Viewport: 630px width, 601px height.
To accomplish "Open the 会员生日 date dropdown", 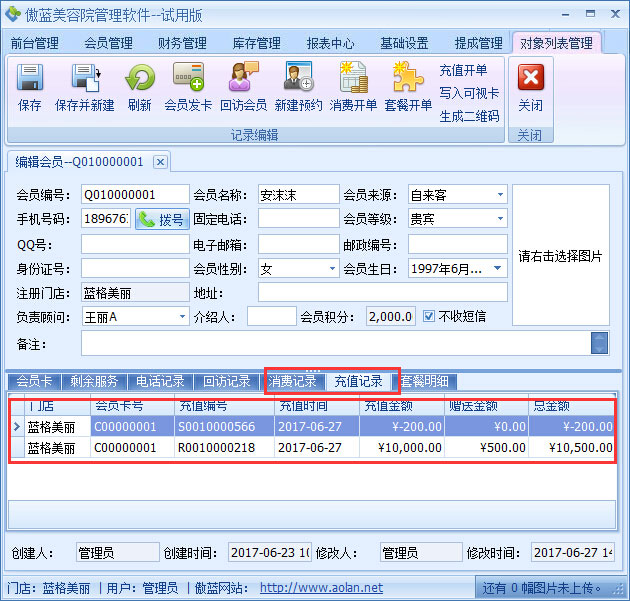I will 498,268.
